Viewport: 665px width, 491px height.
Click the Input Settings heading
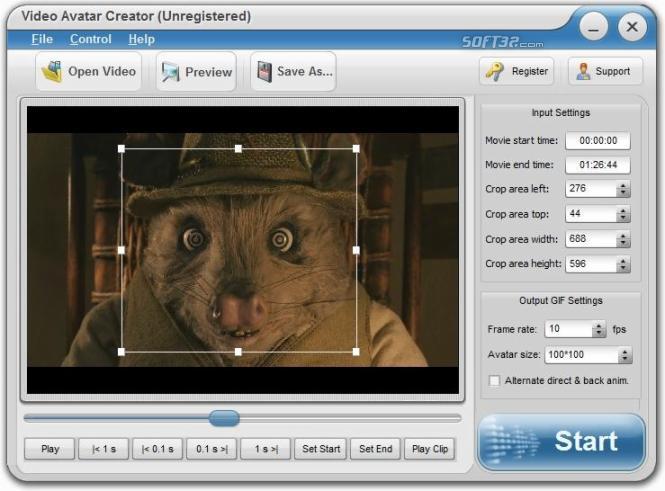(561, 113)
